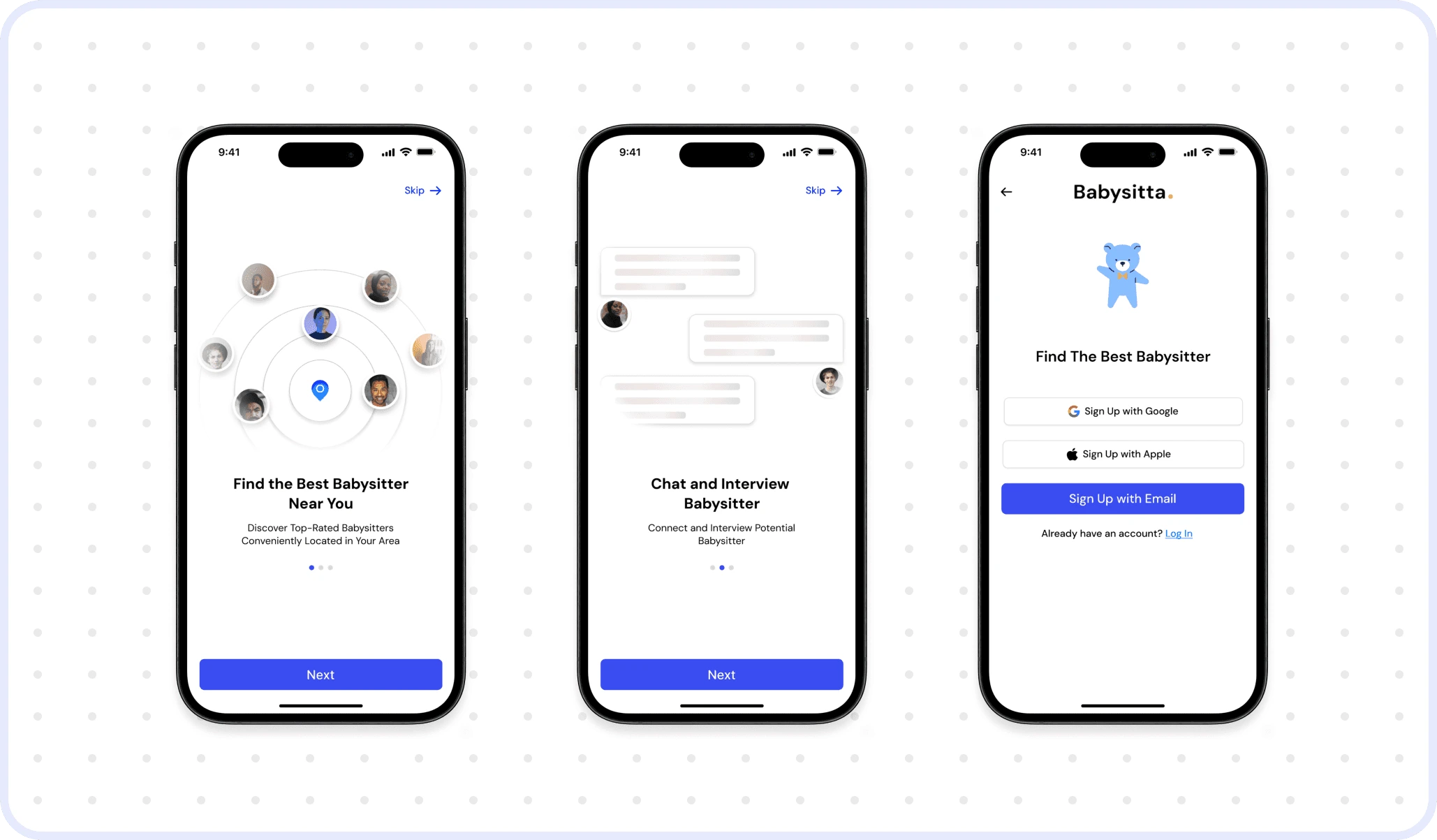
Task: Click Sign Up with Email button
Action: click(1122, 498)
